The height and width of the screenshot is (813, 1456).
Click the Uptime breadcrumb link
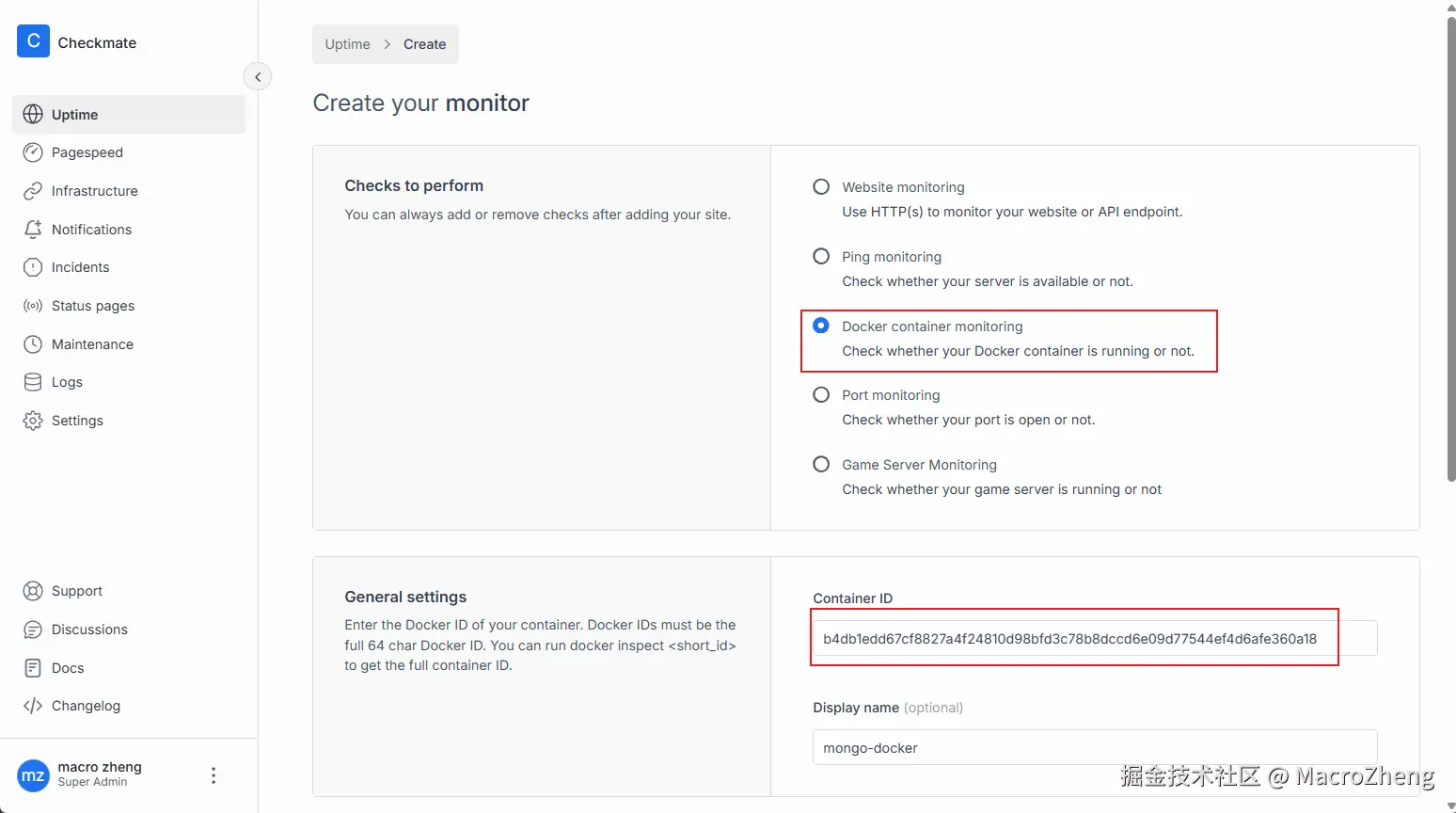(347, 44)
